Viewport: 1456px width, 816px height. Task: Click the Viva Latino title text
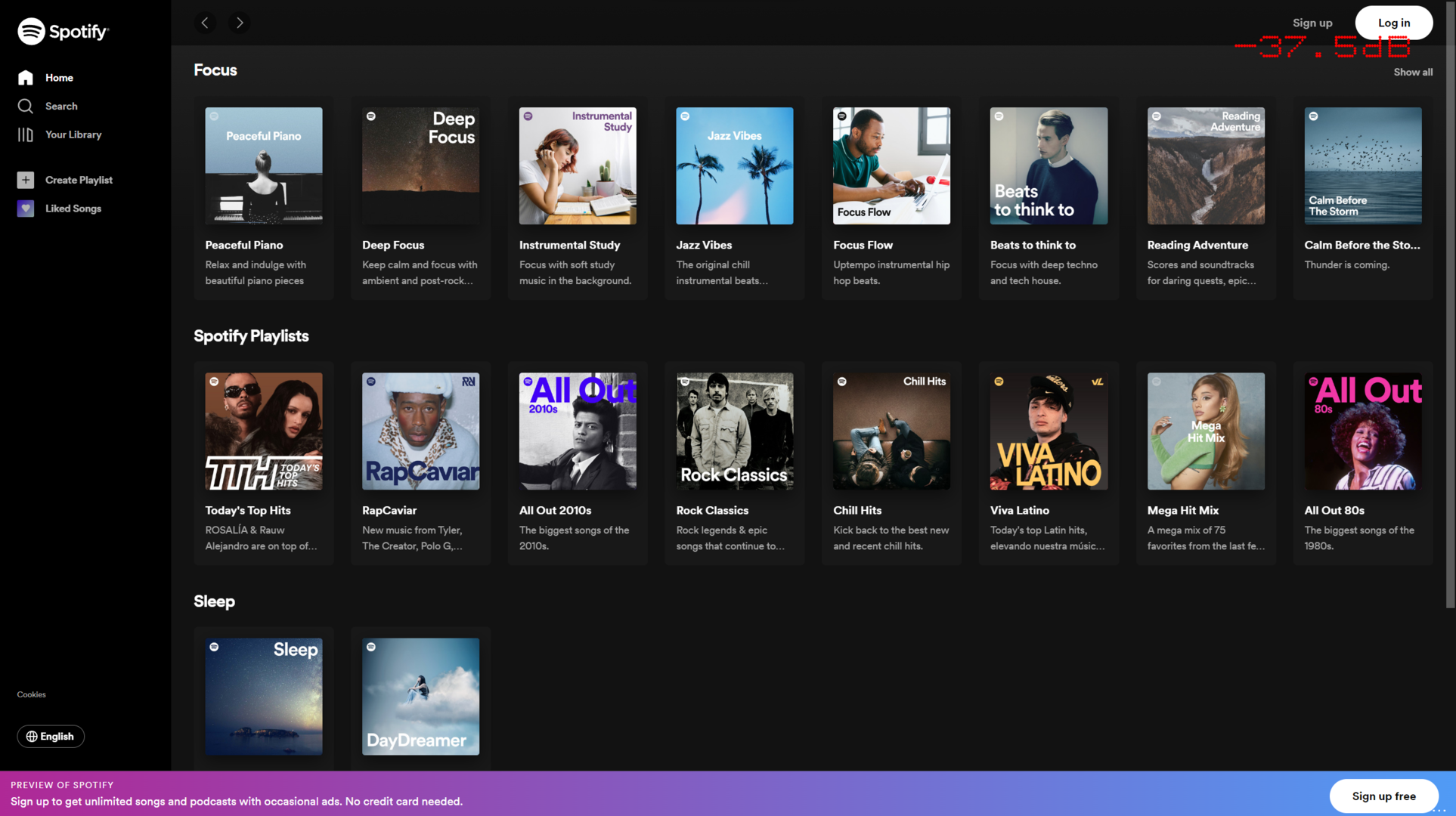[x=1019, y=511]
